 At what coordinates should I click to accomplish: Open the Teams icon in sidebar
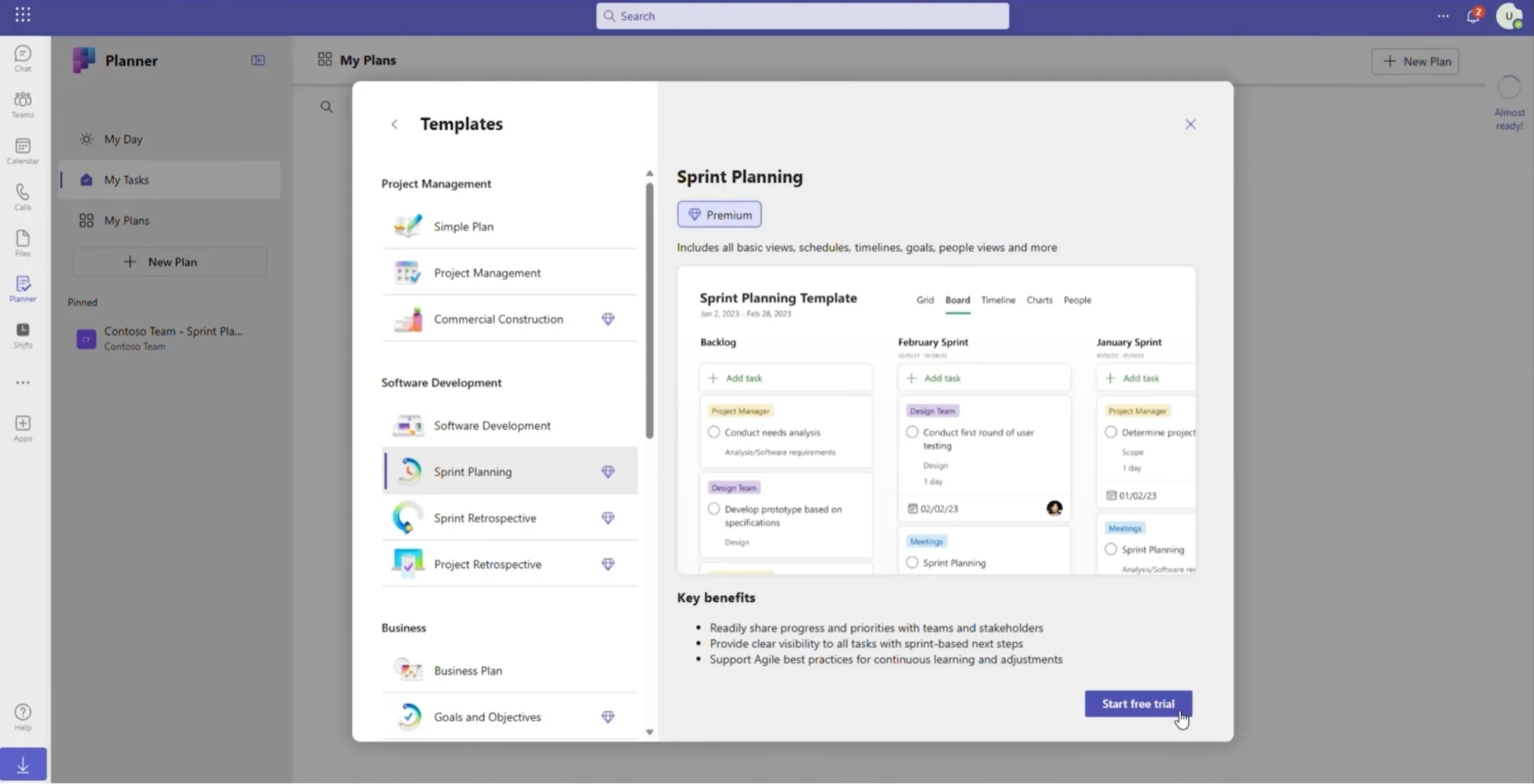(22, 103)
